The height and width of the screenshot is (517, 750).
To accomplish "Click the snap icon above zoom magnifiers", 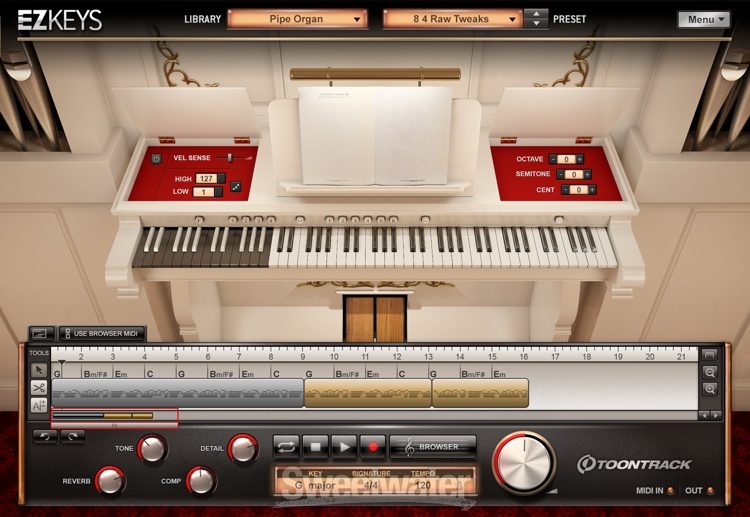I will [x=710, y=355].
